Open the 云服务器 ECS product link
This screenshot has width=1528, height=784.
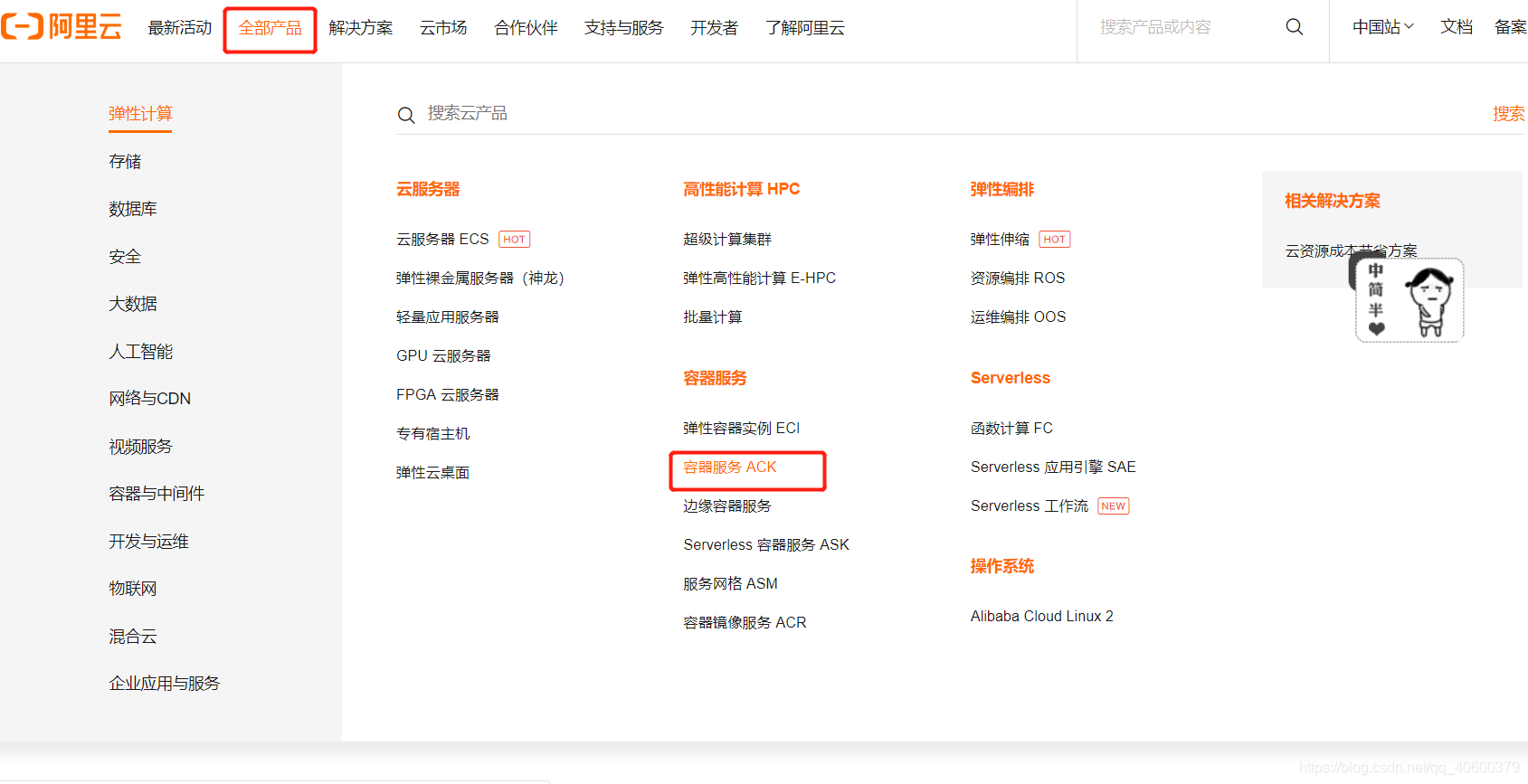[x=442, y=239]
